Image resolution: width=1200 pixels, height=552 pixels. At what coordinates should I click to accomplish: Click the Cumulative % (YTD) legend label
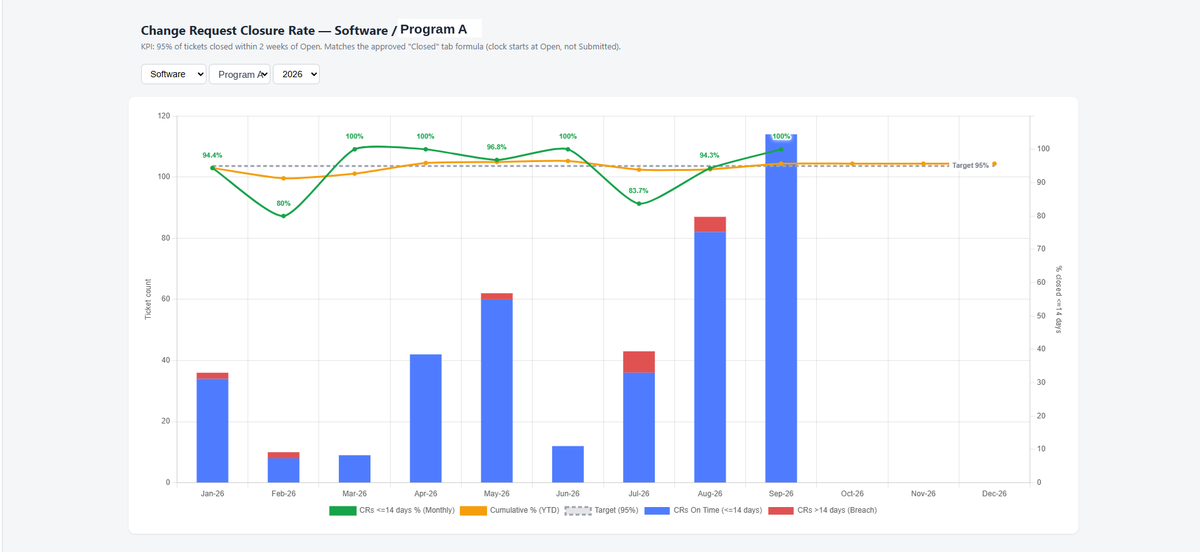[x=524, y=510]
